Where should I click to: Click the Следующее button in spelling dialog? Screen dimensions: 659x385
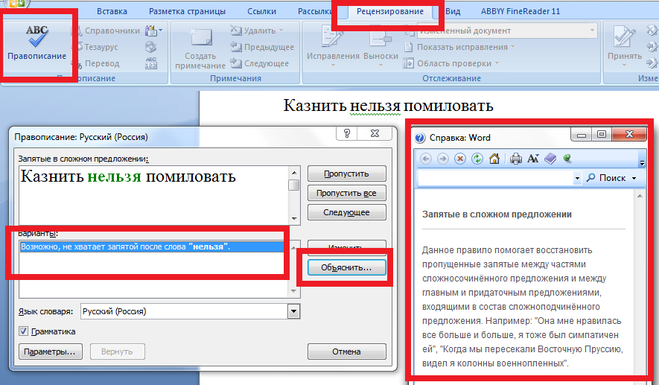347,212
